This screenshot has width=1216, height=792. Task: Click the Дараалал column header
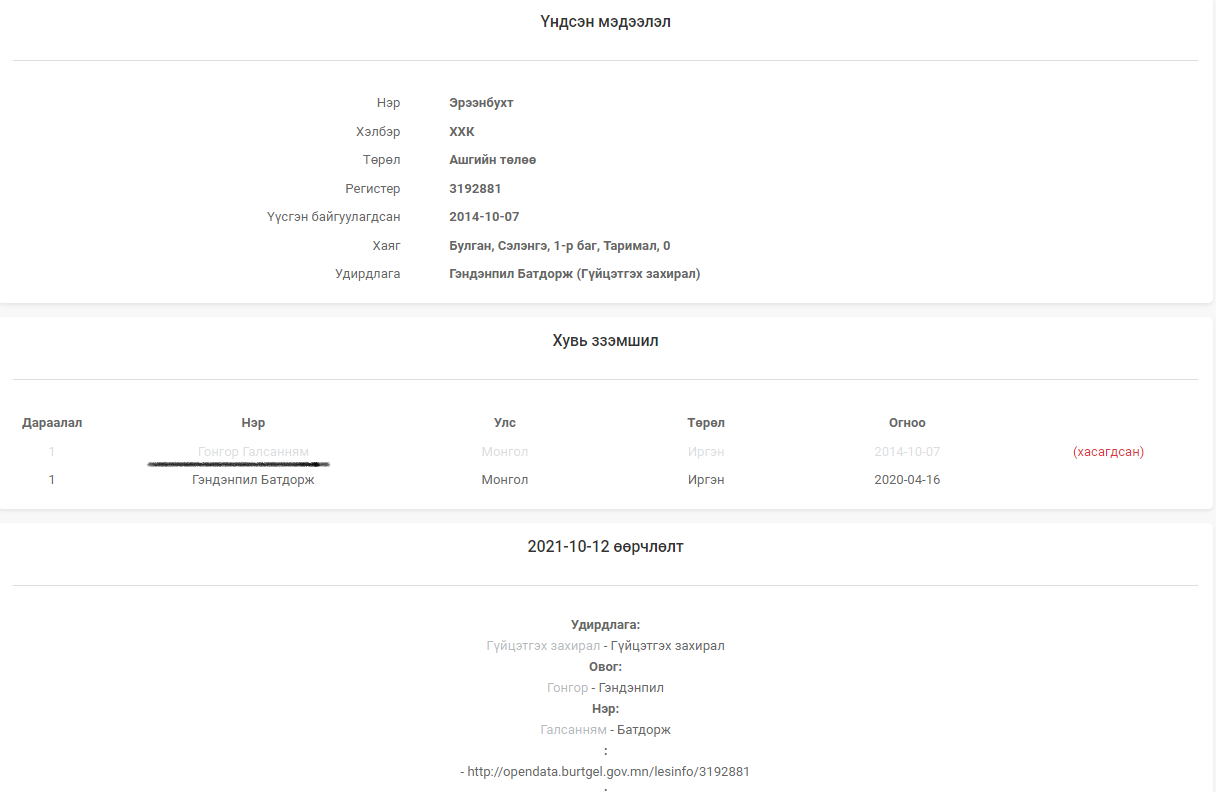52,423
